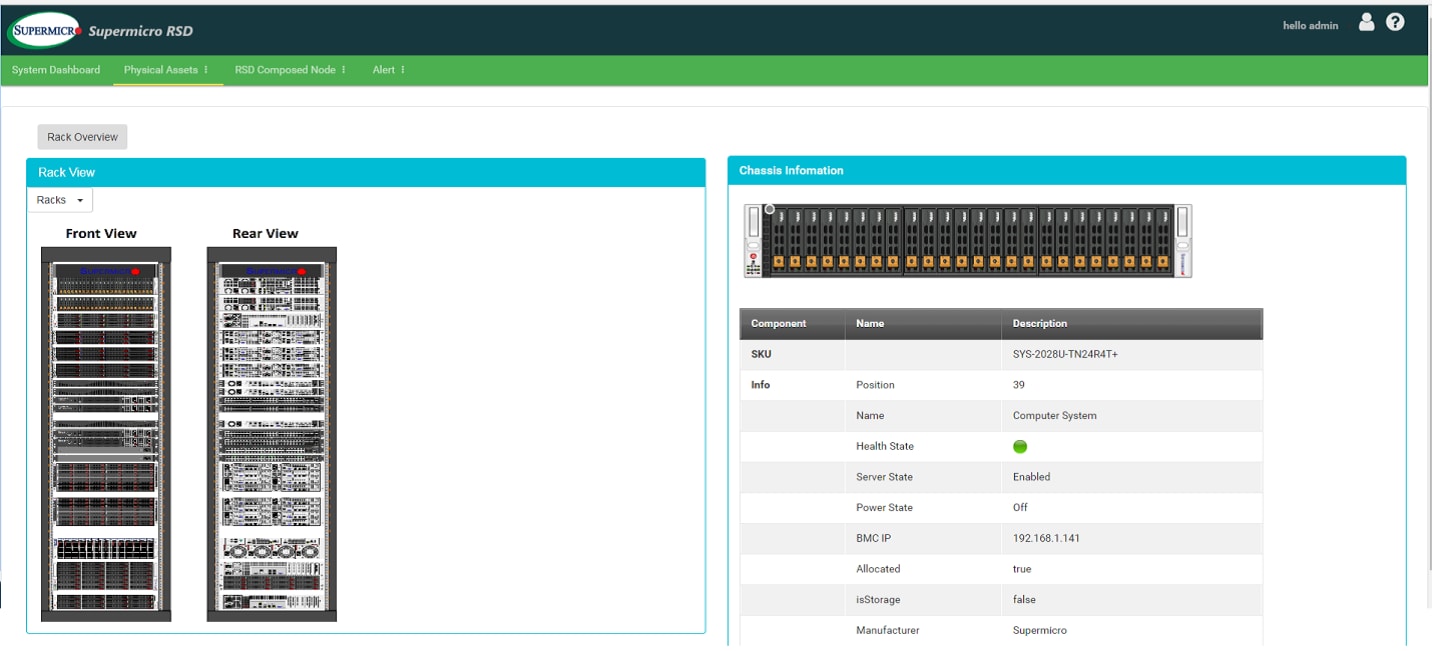Viewport: 1432px width, 651px height.
Task: Open the System Dashboard tab
Action: coord(56,70)
